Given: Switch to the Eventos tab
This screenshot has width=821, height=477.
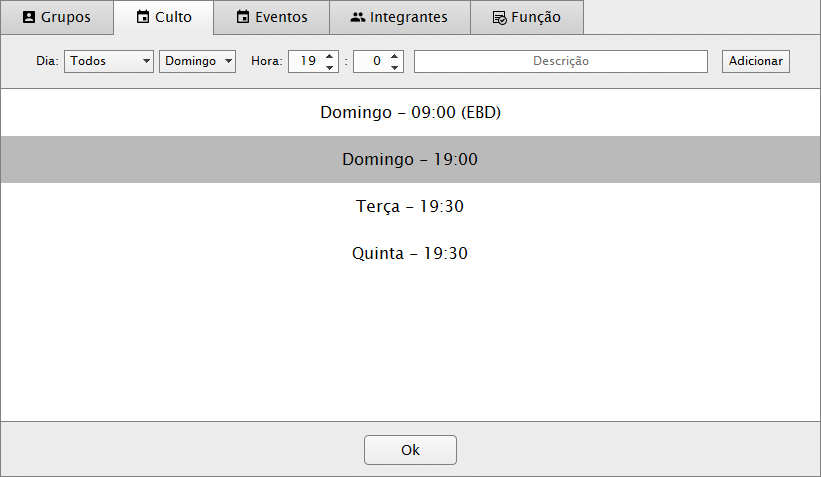Looking at the screenshot, I should tap(271, 17).
